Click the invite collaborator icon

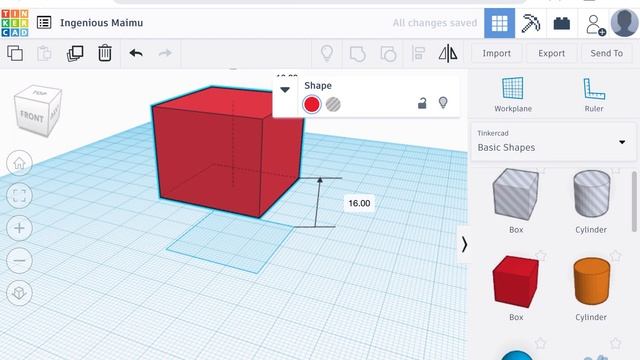pos(595,24)
